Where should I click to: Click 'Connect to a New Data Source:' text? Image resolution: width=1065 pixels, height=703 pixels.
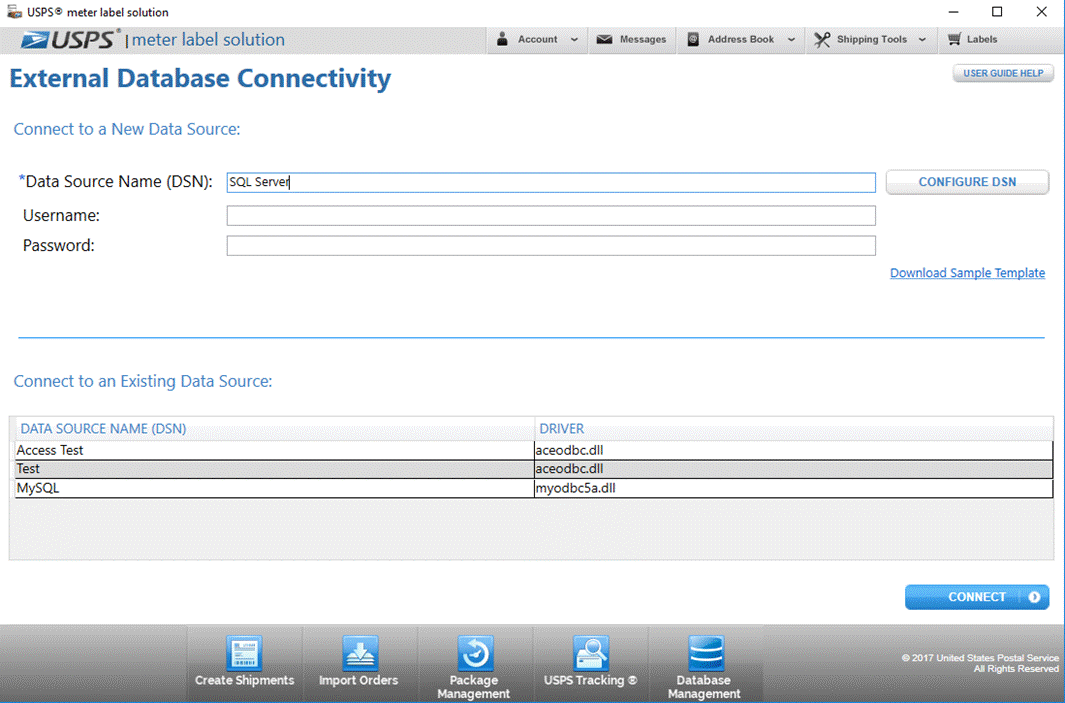click(127, 129)
